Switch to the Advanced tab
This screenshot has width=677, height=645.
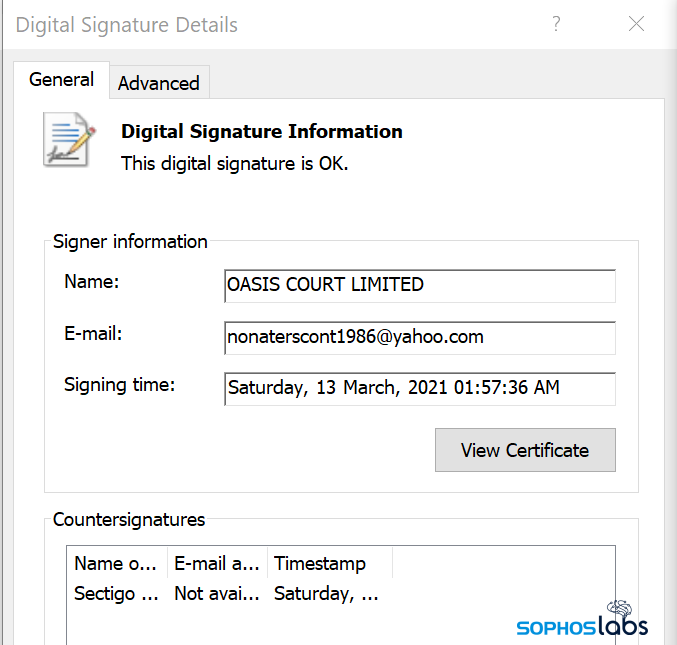coord(158,83)
